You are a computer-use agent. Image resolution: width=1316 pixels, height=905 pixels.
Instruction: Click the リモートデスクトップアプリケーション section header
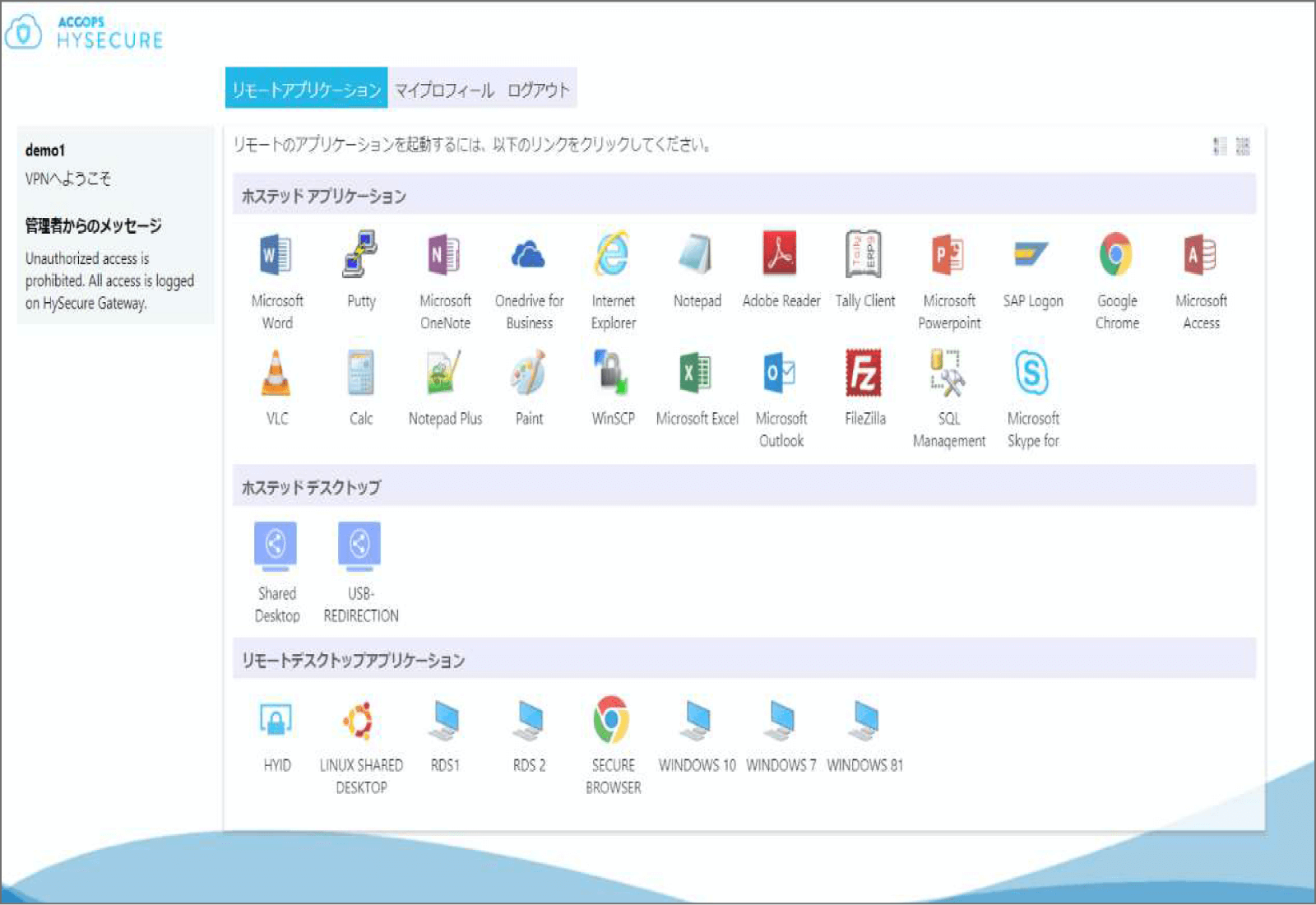(x=744, y=660)
